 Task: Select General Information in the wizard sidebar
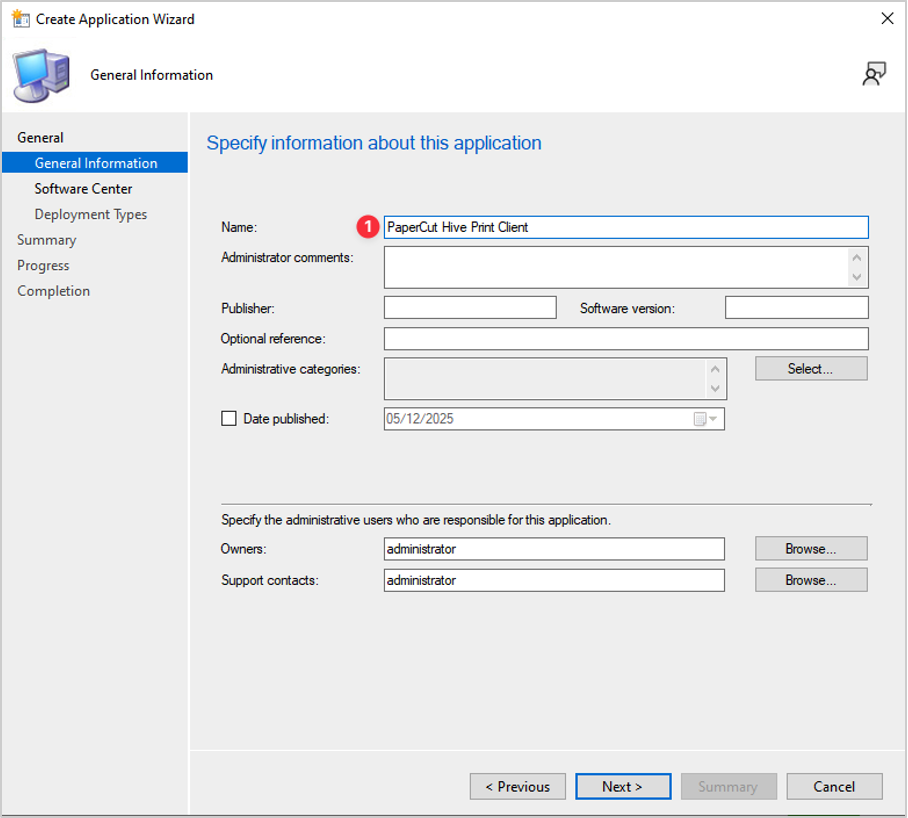[x=95, y=163]
